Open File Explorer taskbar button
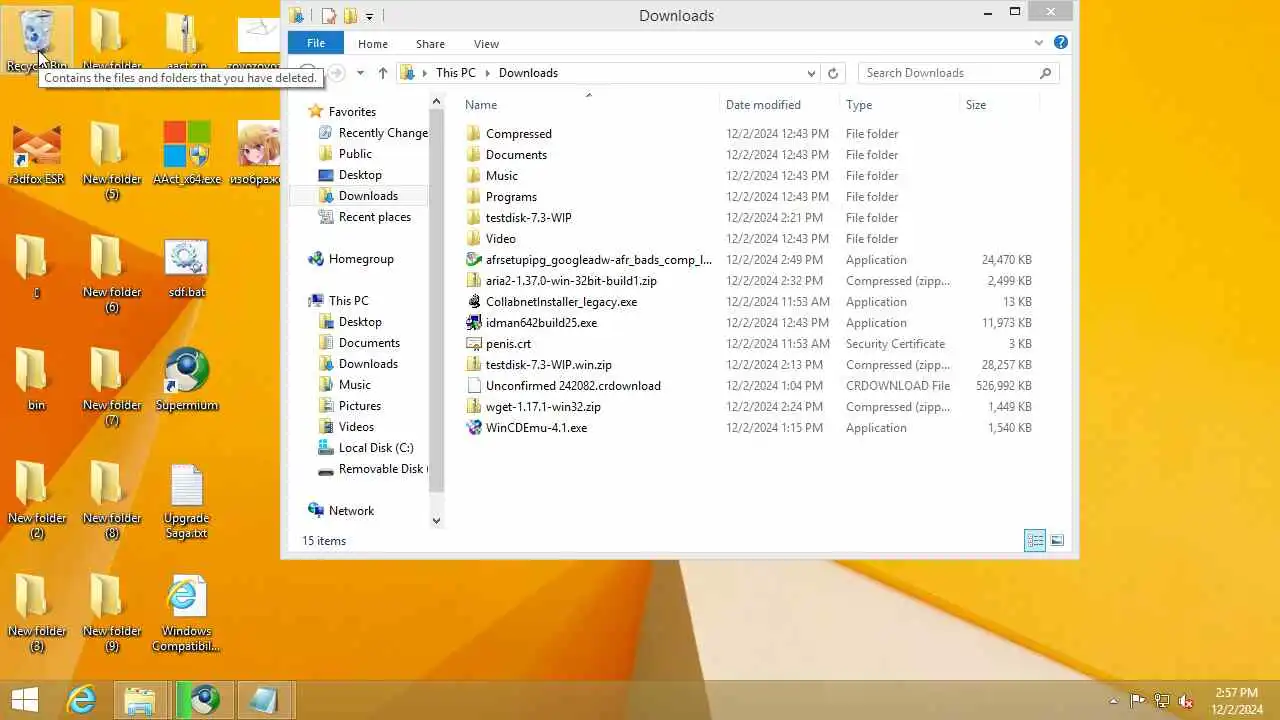The image size is (1280, 720). click(141, 700)
